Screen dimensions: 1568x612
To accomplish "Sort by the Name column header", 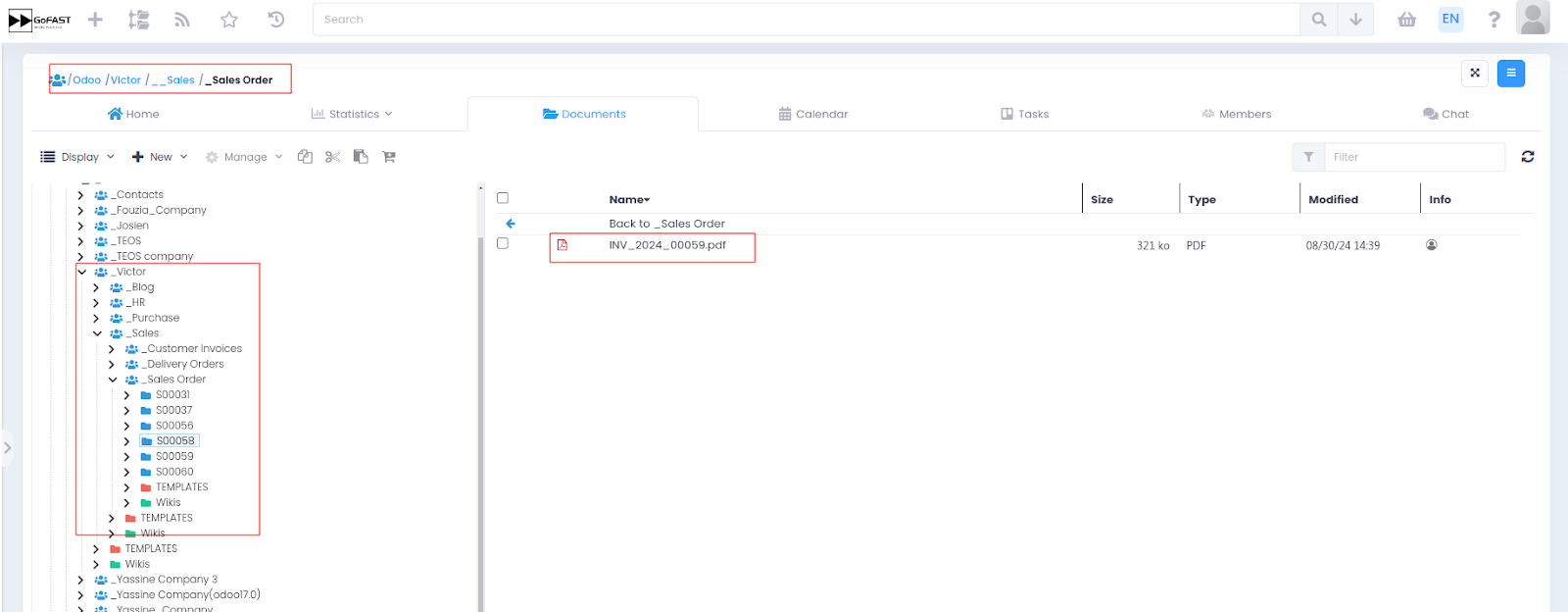I will coord(629,199).
